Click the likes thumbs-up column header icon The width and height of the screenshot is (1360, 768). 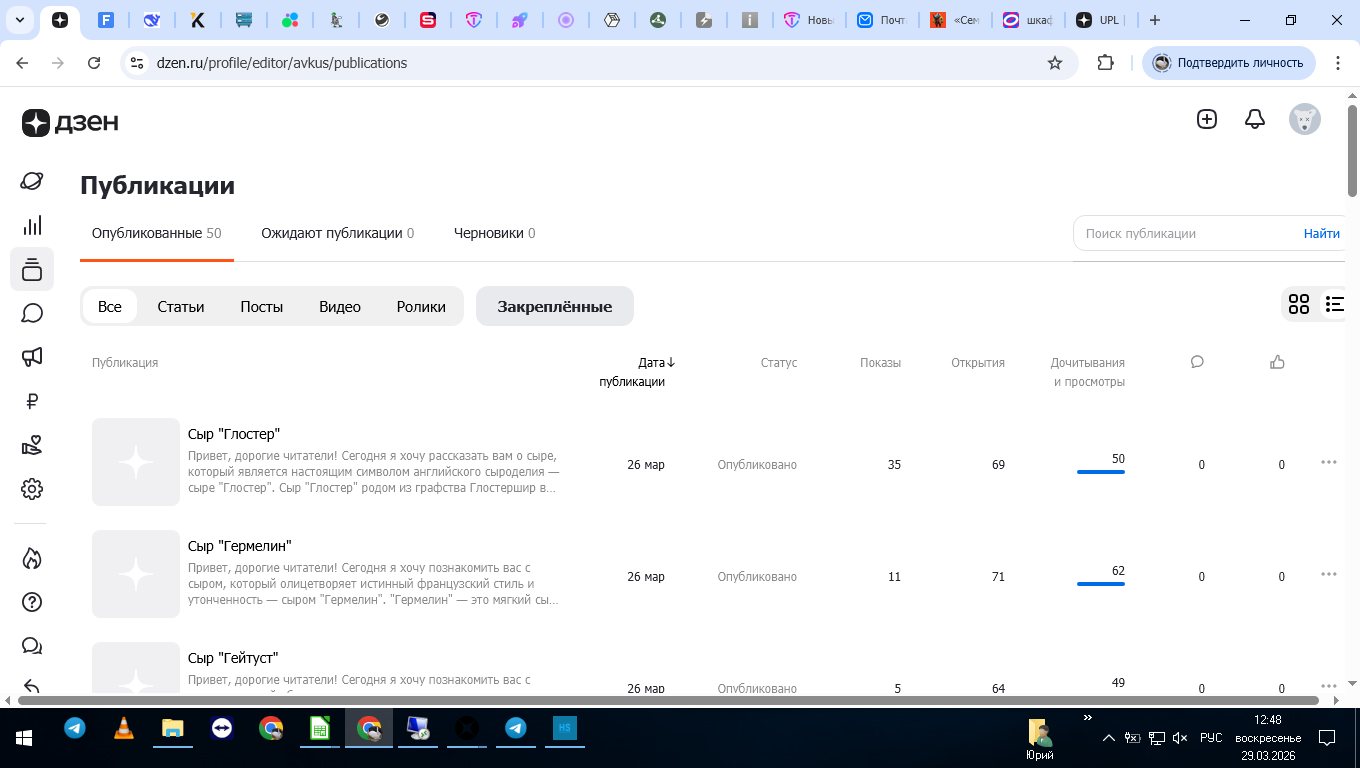click(x=1277, y=362)
